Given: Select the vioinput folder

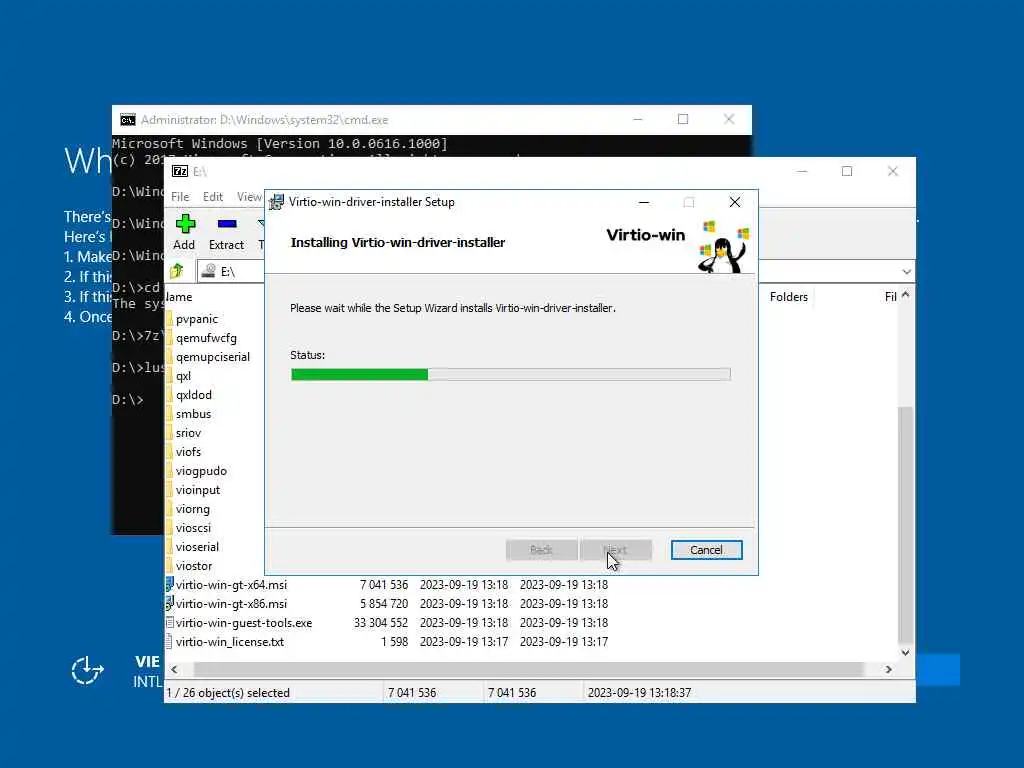Looking at the screenshot, I should [197, 490].
